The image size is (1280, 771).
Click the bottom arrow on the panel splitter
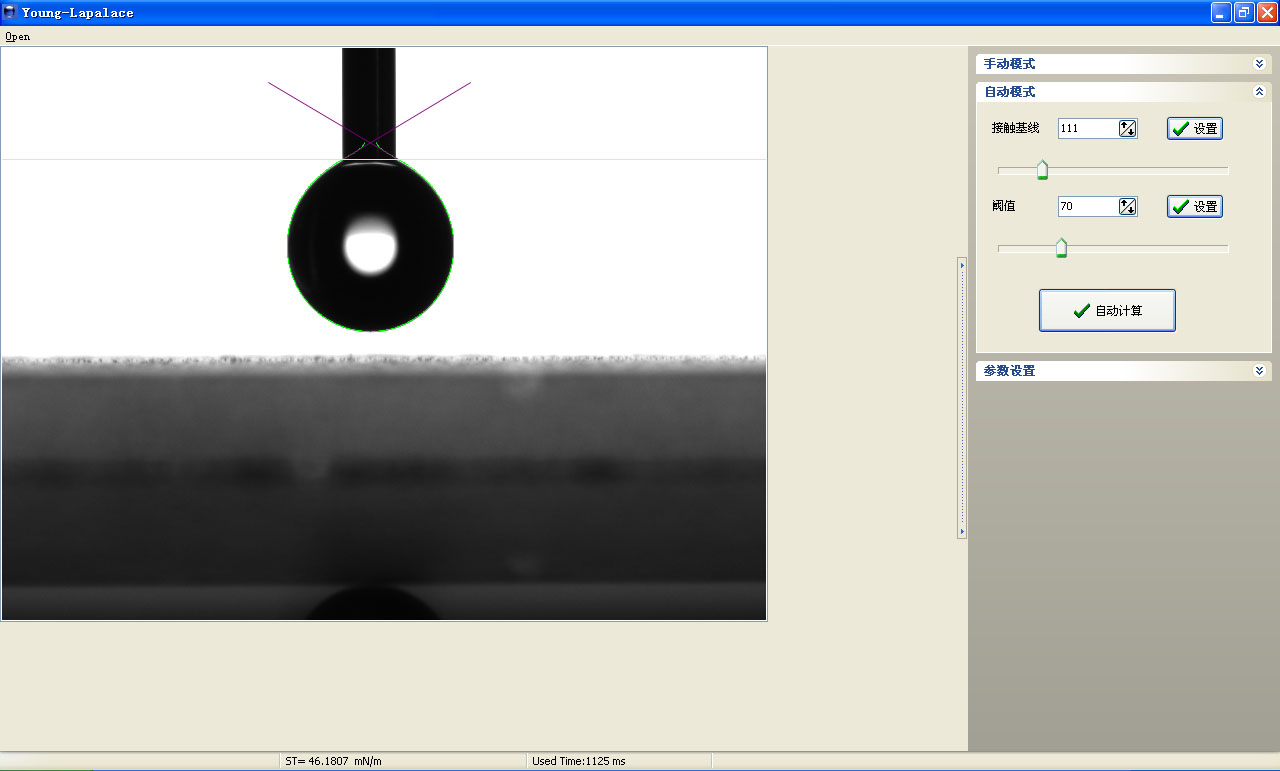pos(962,532)
